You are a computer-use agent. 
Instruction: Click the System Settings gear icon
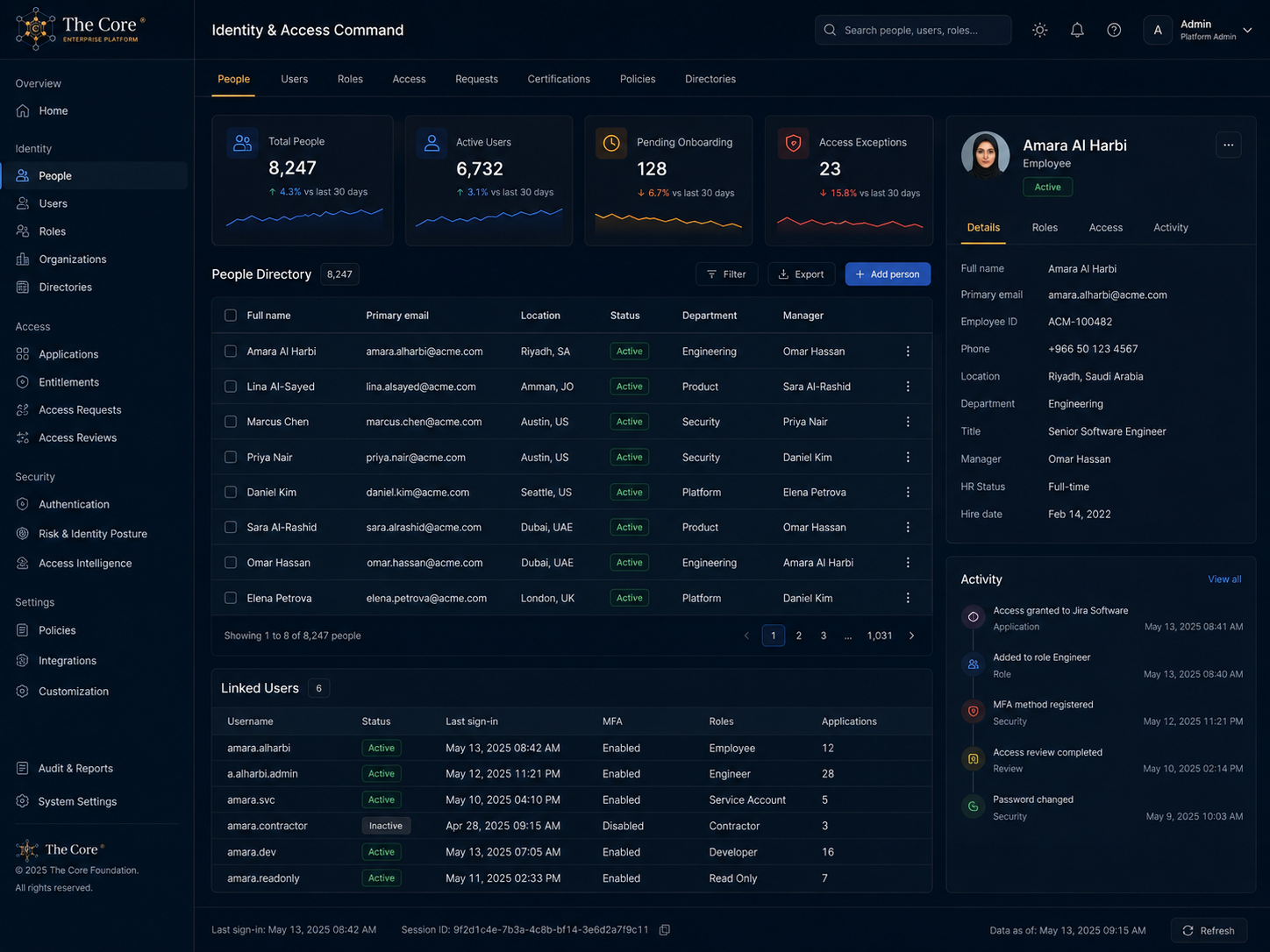[23, 801]
